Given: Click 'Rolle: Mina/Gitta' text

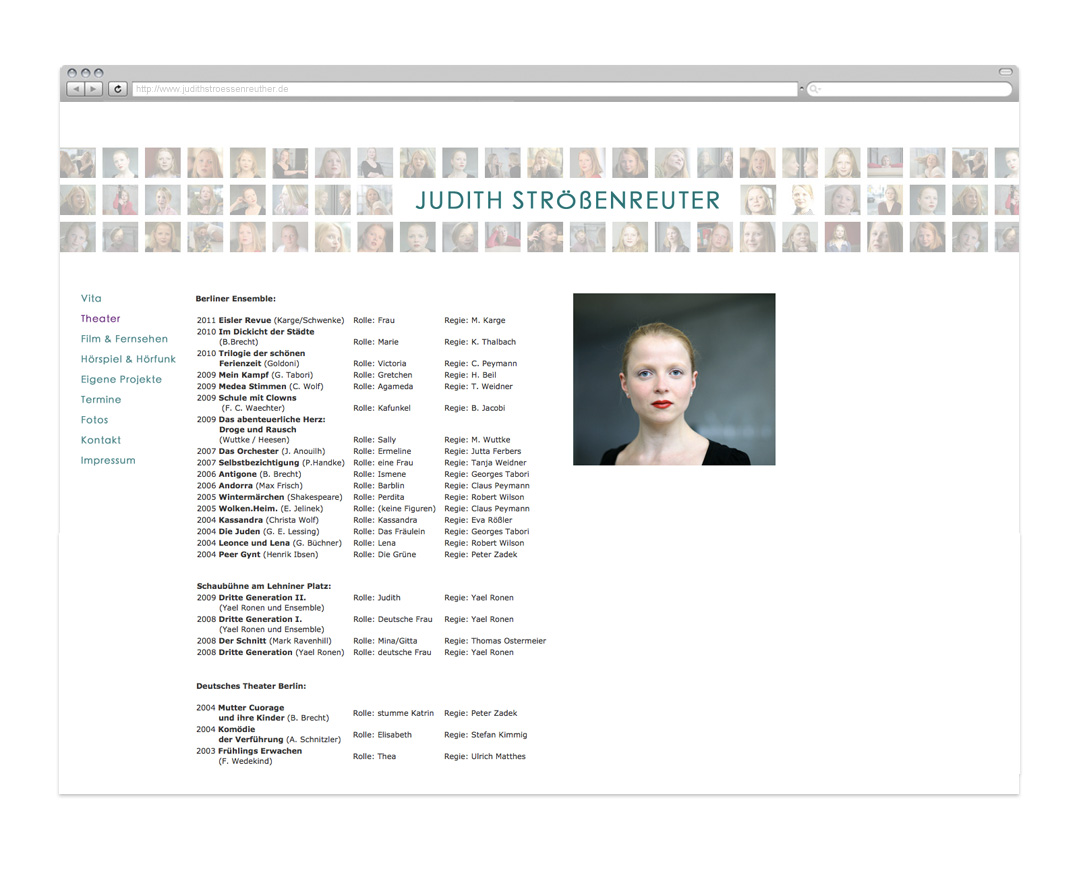Looking at the screenshot, I should click(385, 641).
